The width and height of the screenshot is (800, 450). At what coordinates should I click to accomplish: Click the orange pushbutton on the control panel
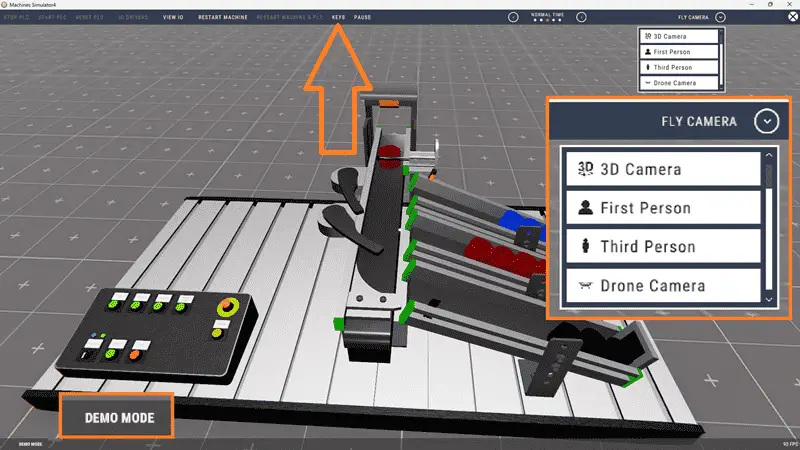(x=135, y=355)
